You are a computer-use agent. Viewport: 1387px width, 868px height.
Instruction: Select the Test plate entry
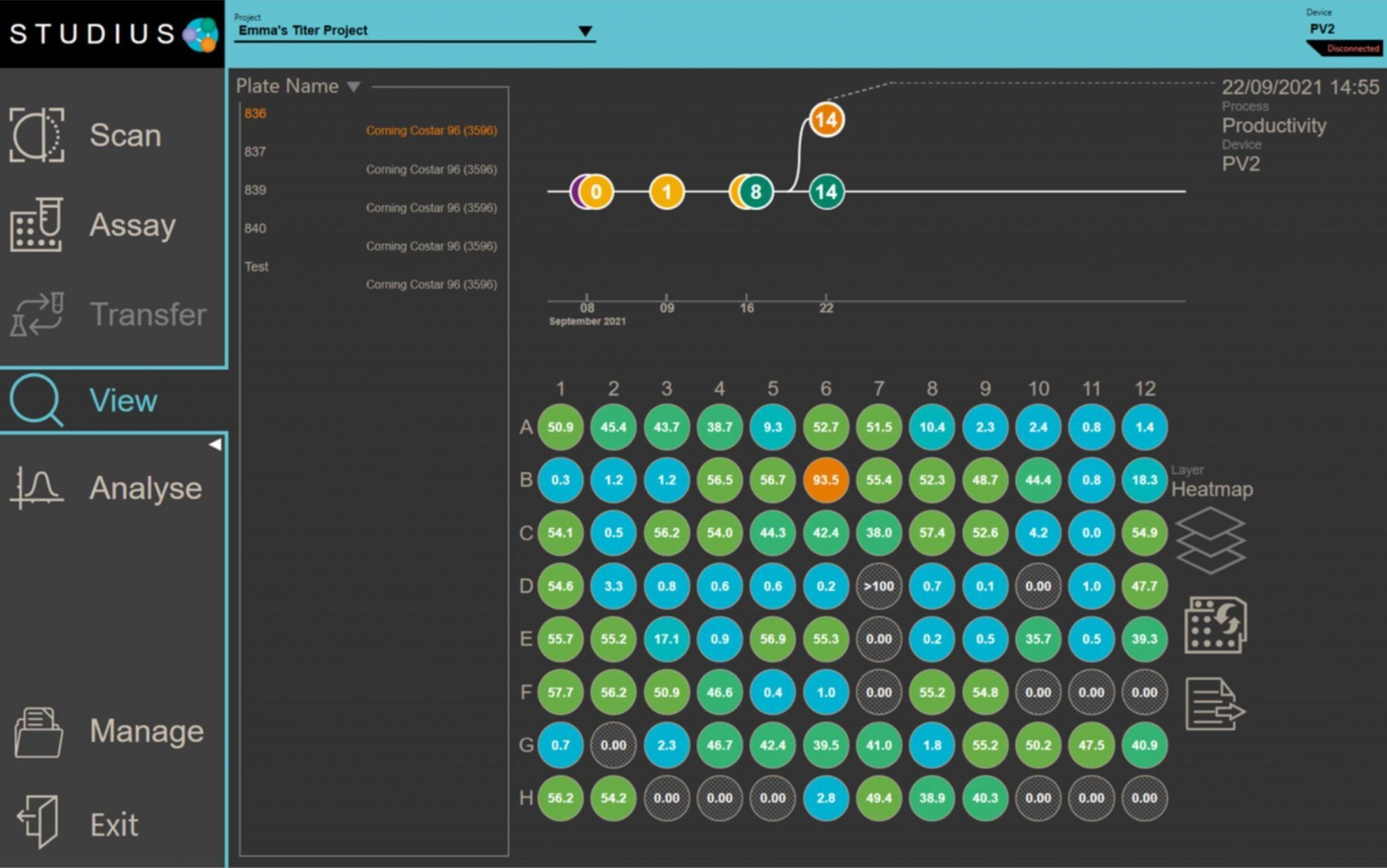[x=257, y=267]
